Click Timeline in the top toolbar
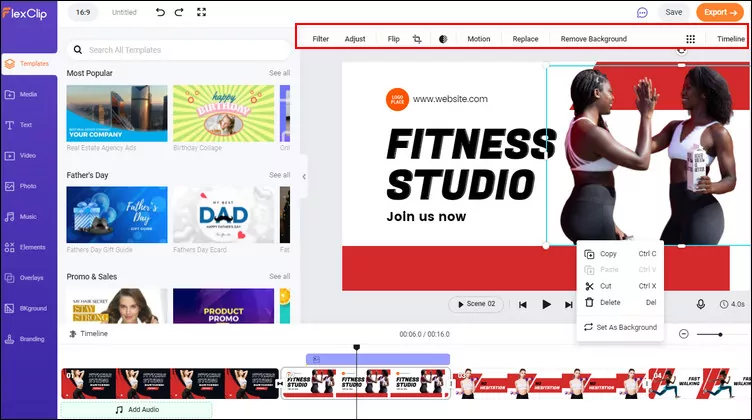Screen dimensions: 752x420 tap(731, 39)
